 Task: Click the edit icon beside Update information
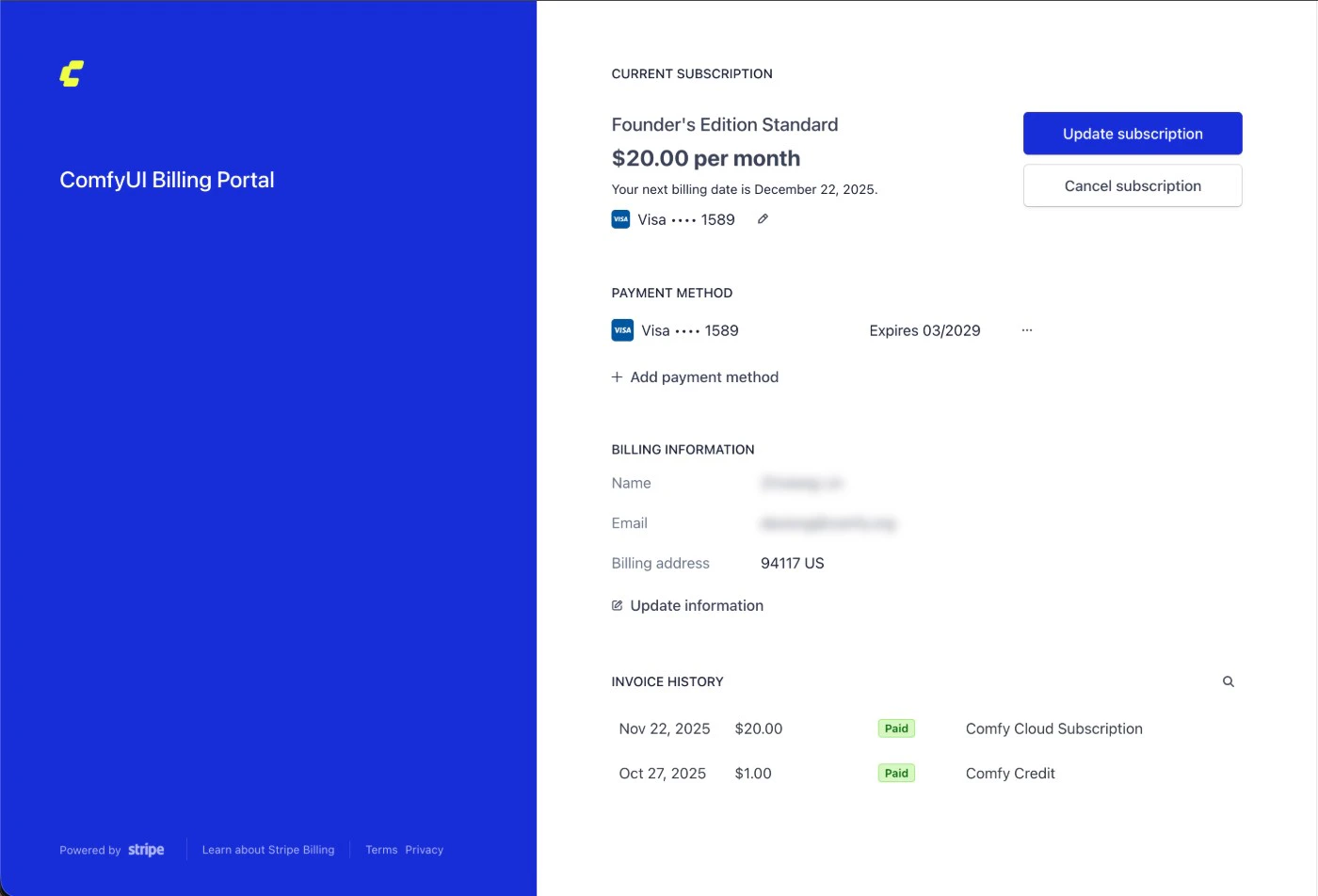(x=617, y=604)
